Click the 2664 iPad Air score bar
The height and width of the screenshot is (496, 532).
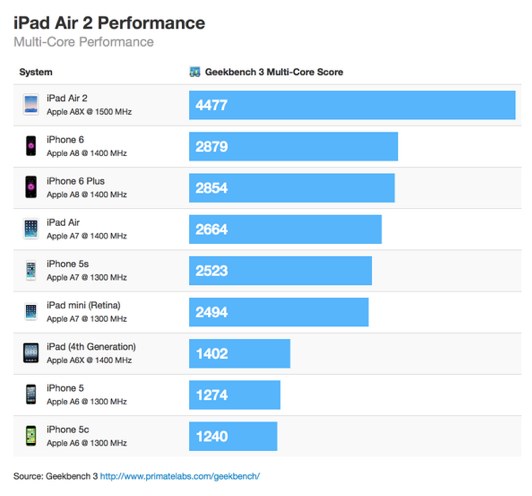click(285, 229)
